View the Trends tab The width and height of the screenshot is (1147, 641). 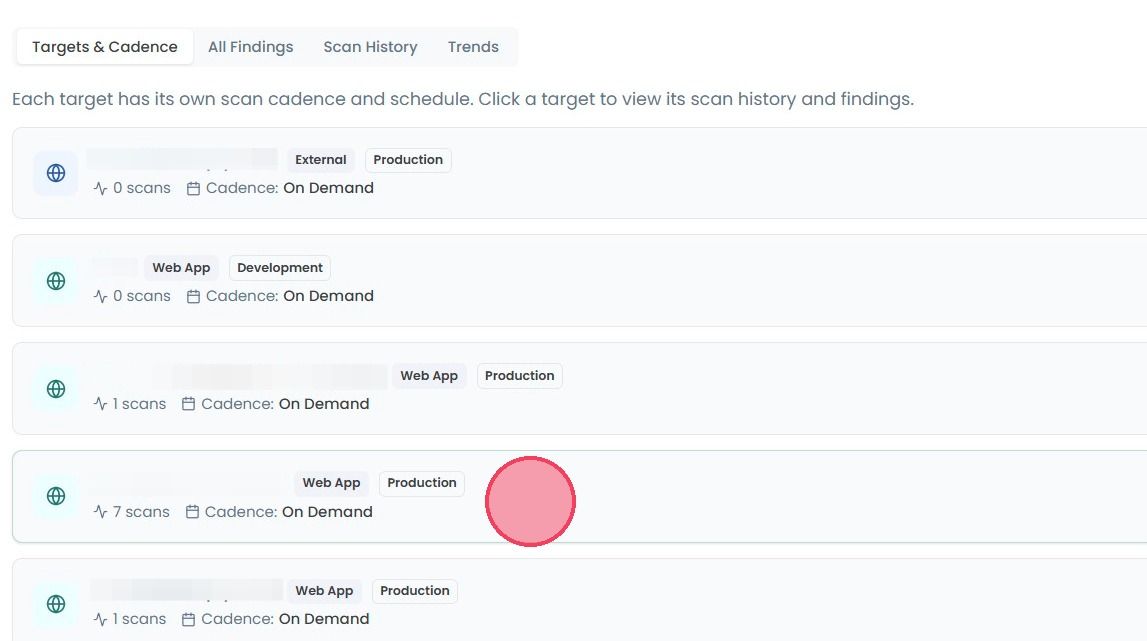coord(473,47)
